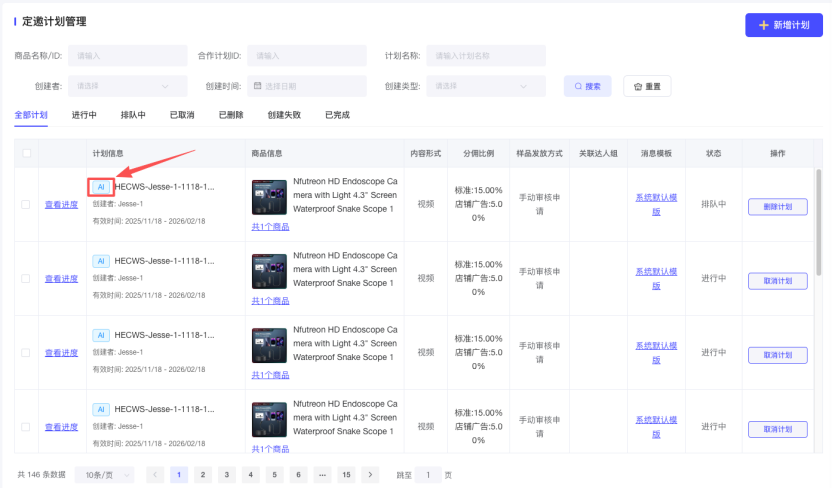832x488 pixels.
Task: Click the table's vertical scrollbar
Action: tap(818, 215)
